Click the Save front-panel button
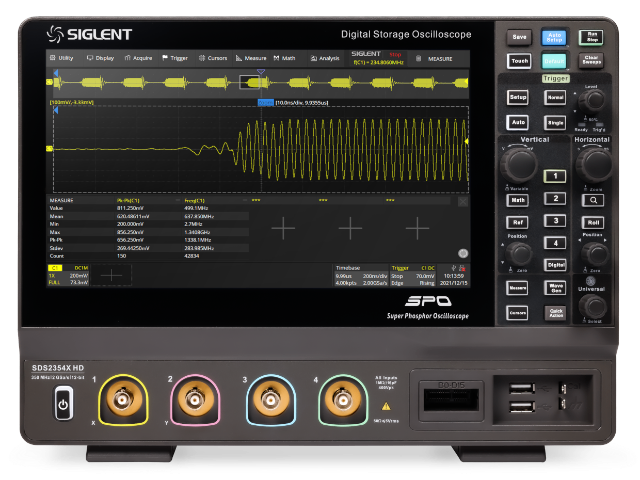 tap(519, 37)
